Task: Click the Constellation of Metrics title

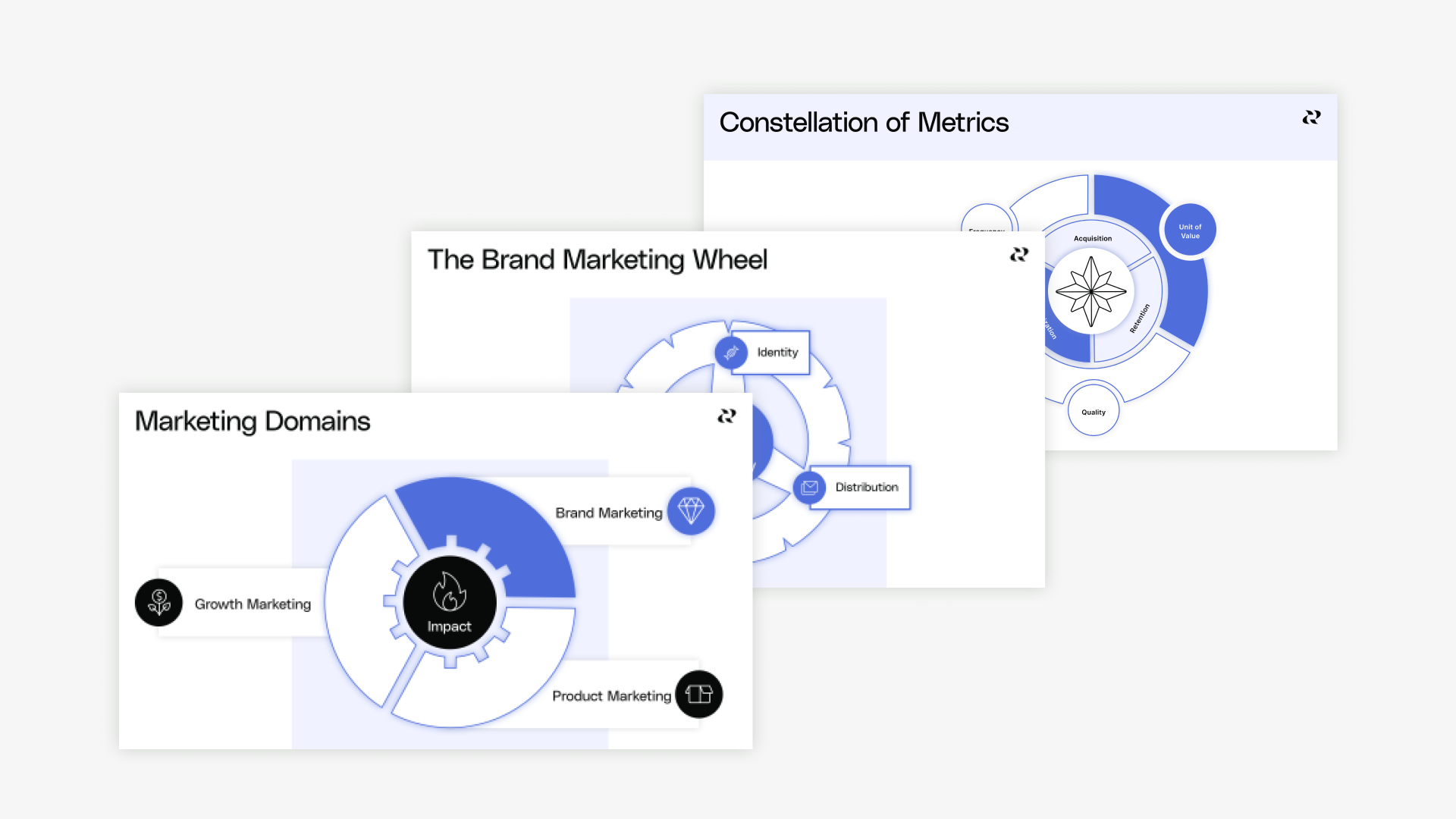Action: click(x=864, y=122)
